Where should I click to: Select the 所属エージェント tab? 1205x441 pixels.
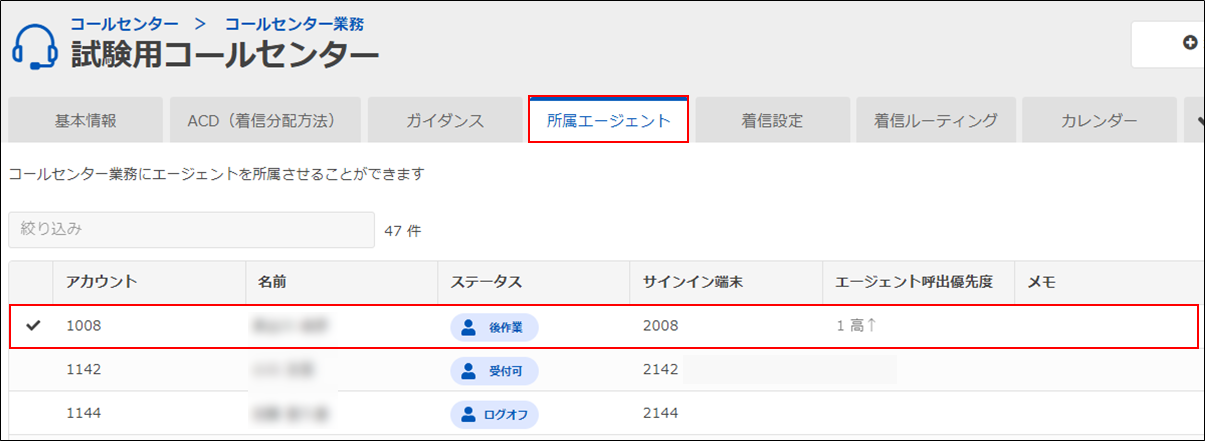[x=608, y=121]
